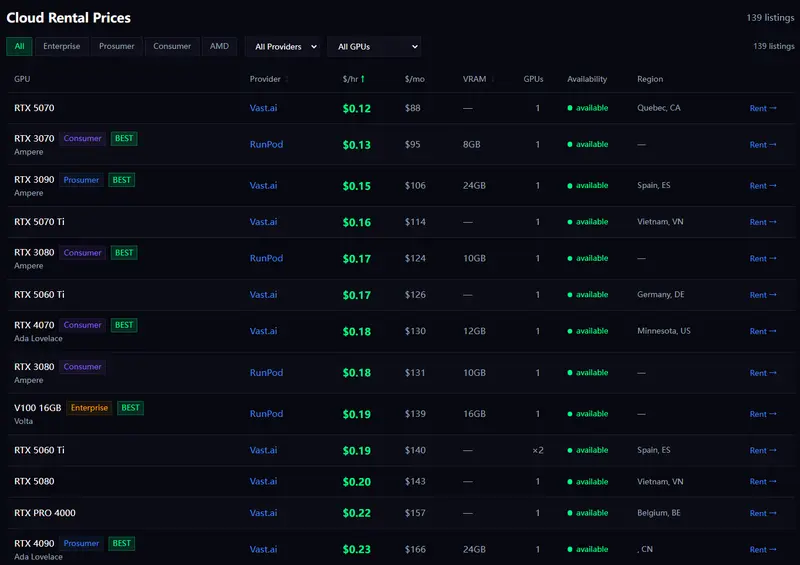Click the BEST badge on V100 16GB
The image size is (800, 565).
coord(130,408)
